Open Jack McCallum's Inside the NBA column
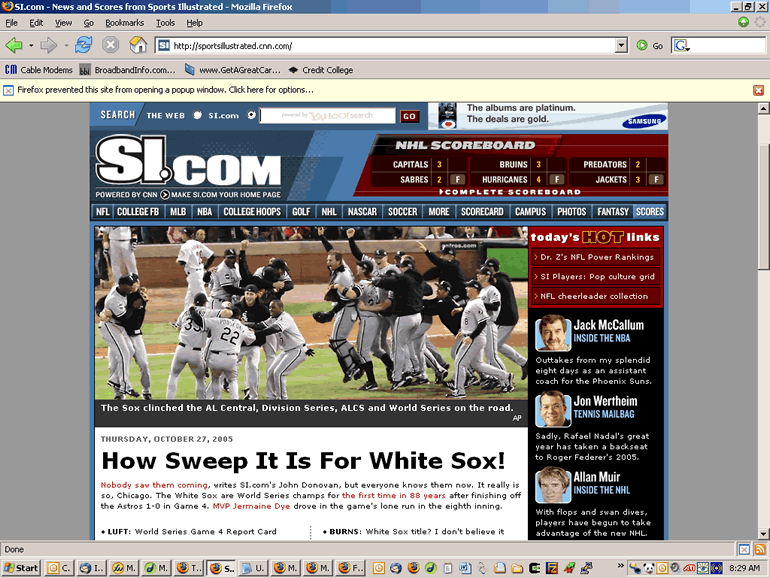The width and height of the screenshot is (770, 578). [608, 331]
